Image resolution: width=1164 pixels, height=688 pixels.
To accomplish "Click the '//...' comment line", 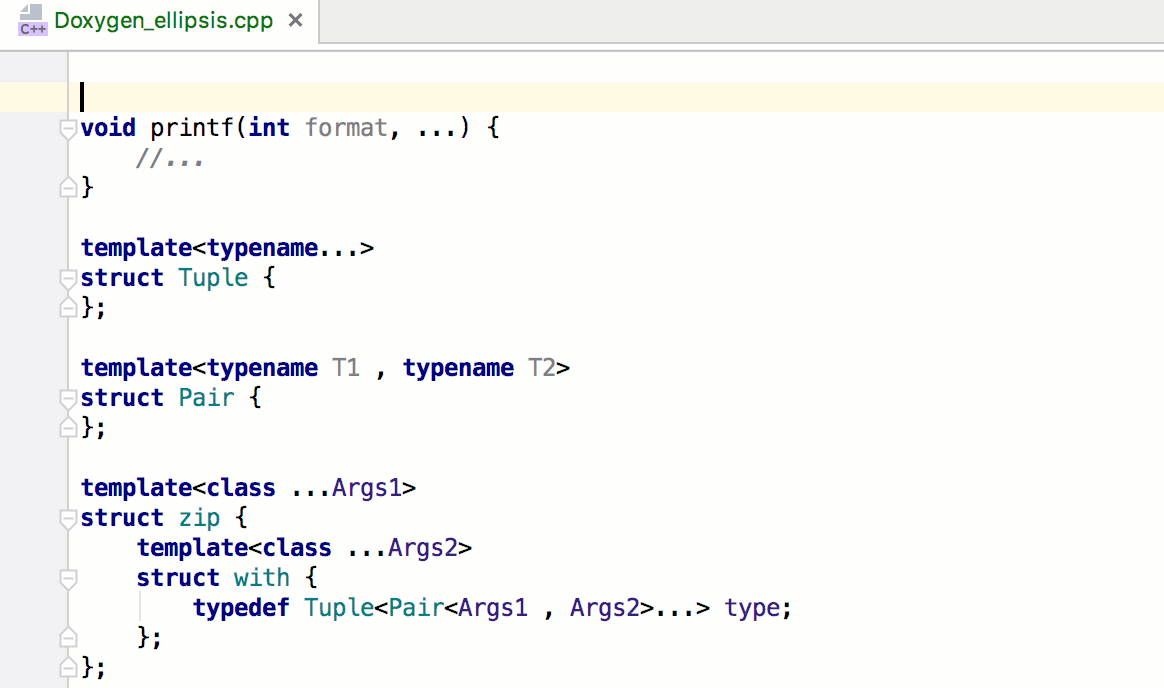I will click(x=169, y=158).
